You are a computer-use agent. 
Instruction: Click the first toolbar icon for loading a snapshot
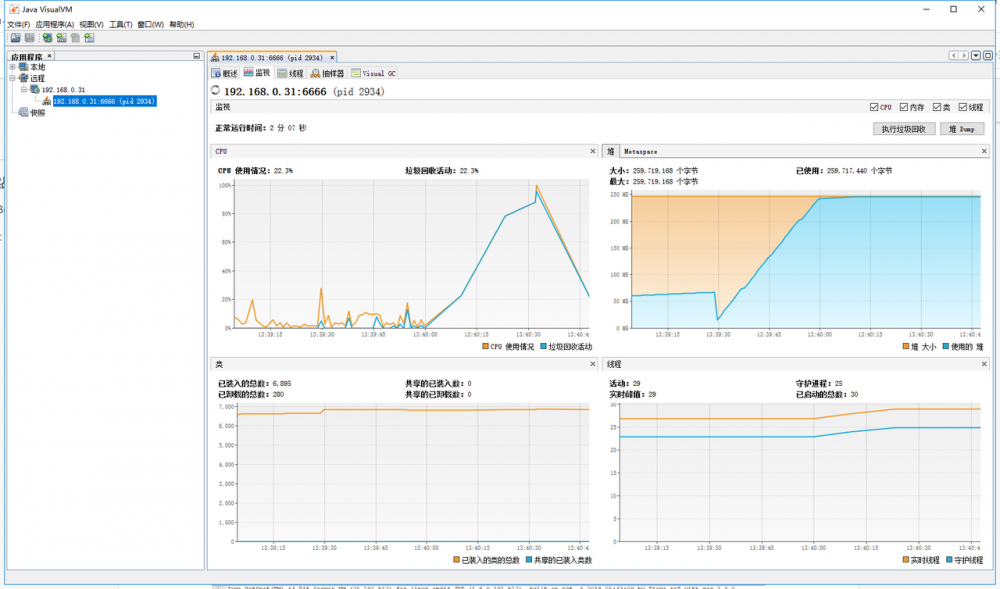tap(15, 38)
